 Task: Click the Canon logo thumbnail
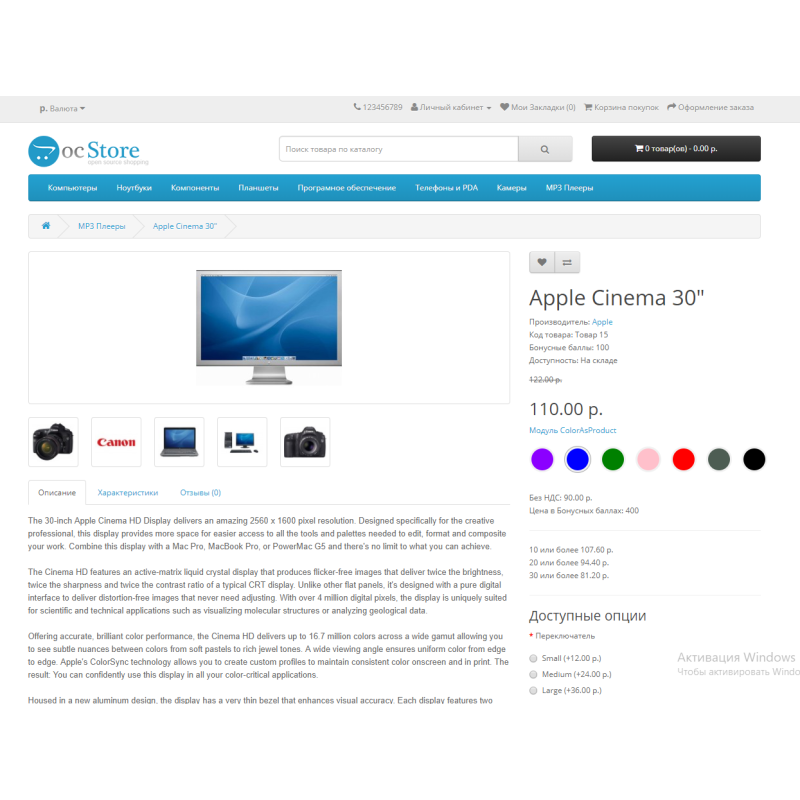[116, 442]
